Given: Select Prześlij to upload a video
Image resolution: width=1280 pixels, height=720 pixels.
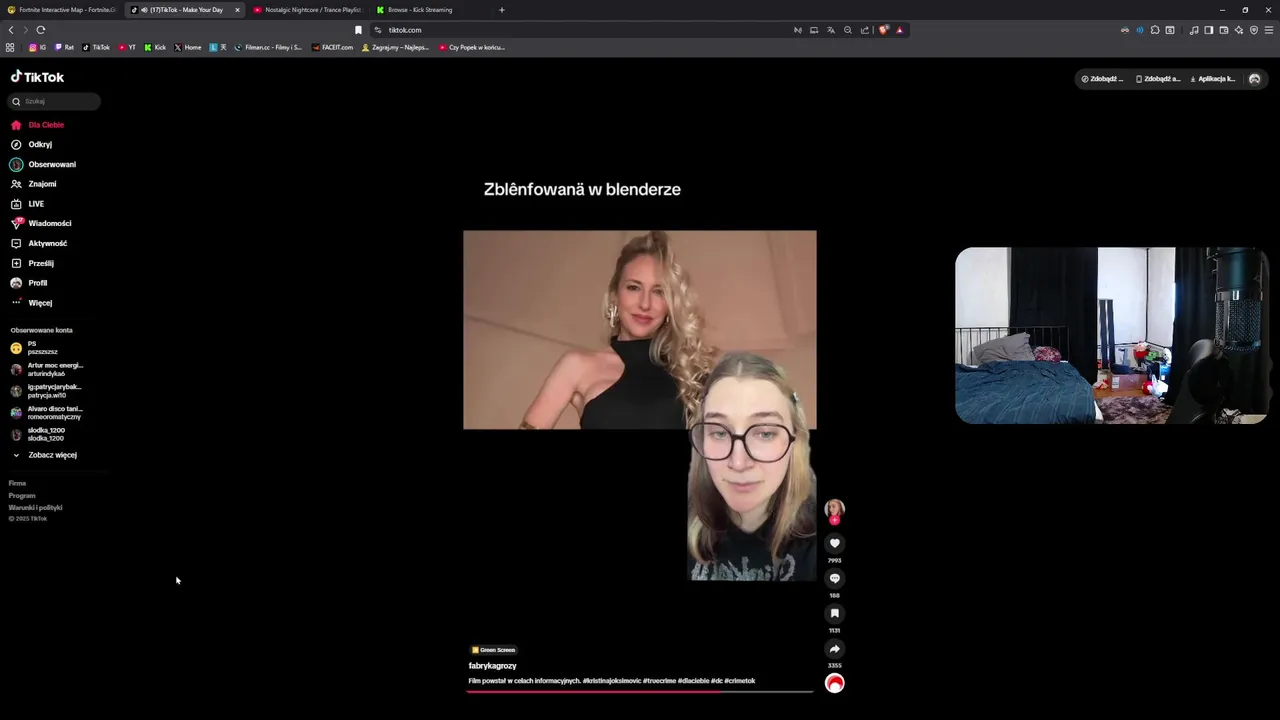Looking at the screenshot, I should click(32, 263).
